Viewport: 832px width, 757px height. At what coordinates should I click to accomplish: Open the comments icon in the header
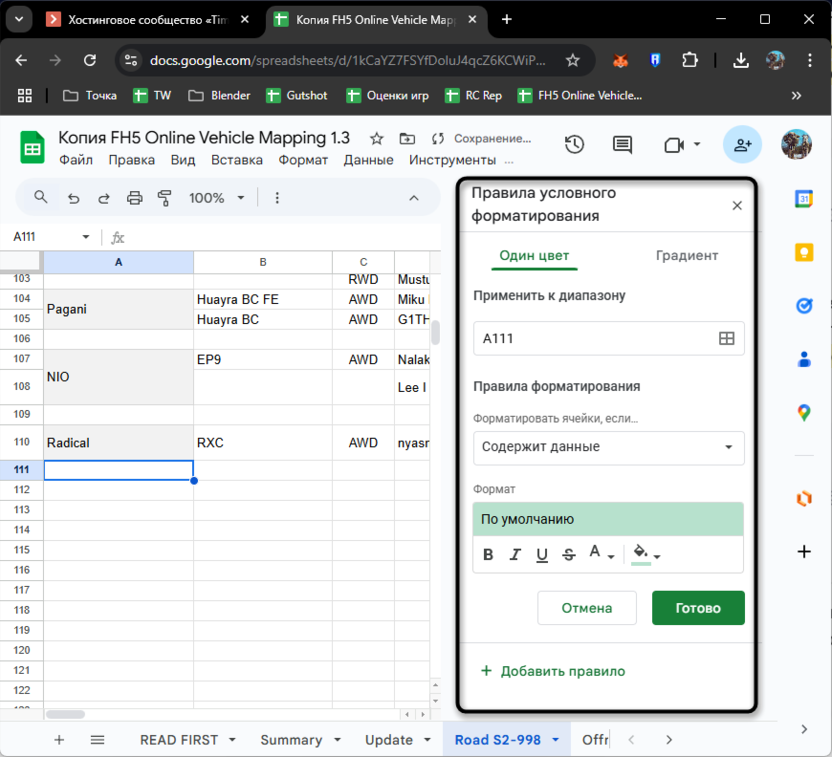(622, 145)
